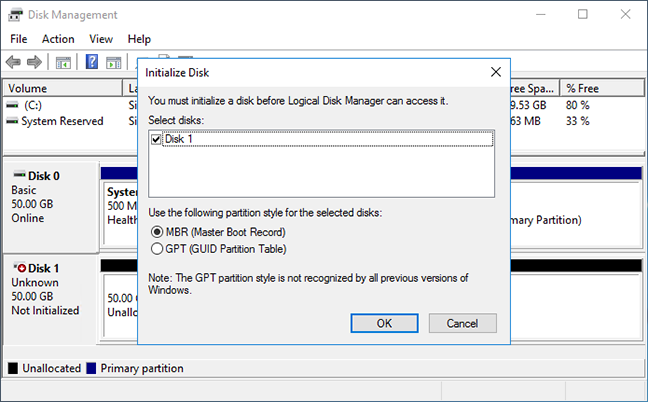Click the Forward arrow toolbar icon
The width and height of the screenshot is (648, 402).
point(34,62)
